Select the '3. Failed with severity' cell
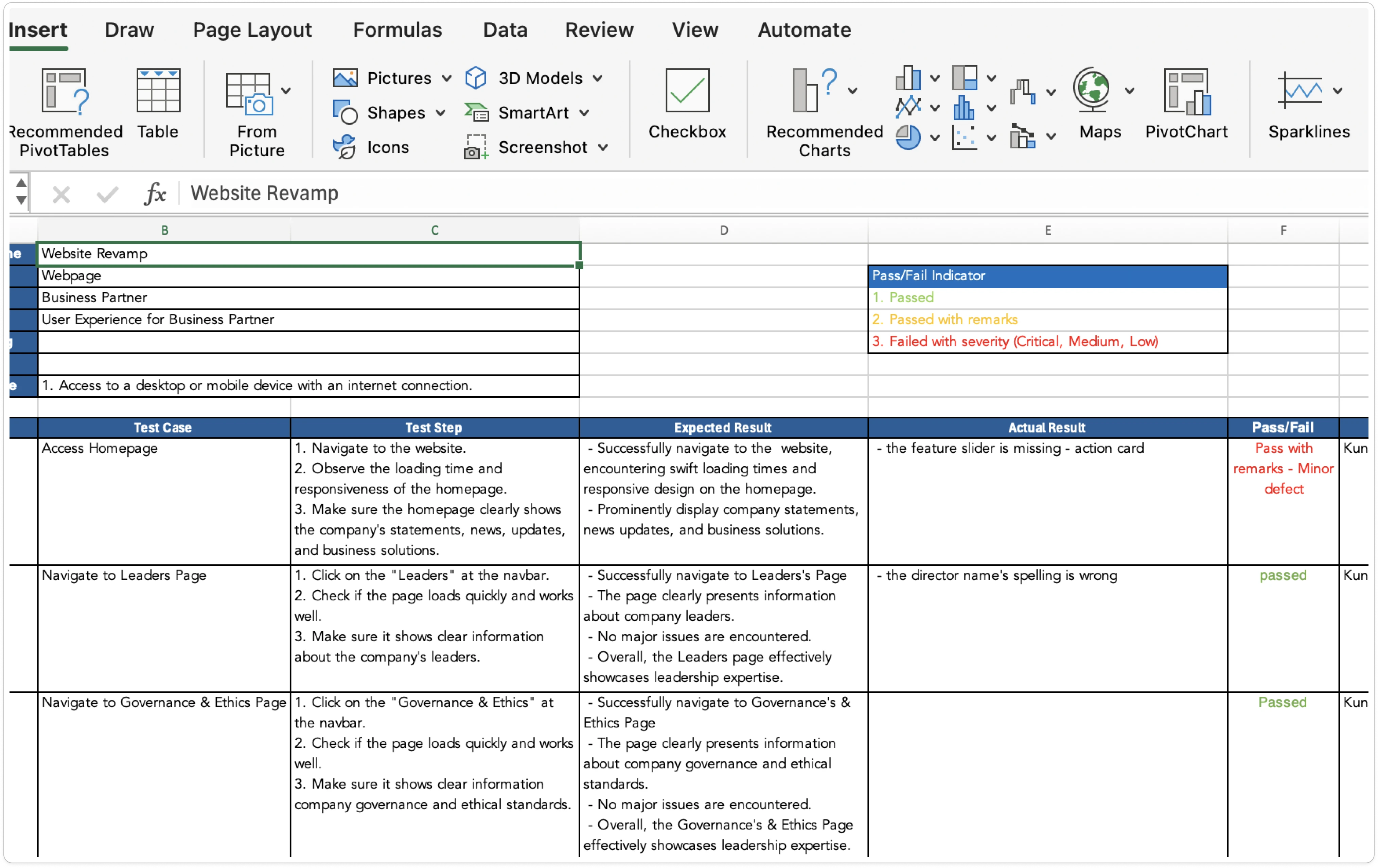Screen dimensions: 1378x868 point(1048,342)
